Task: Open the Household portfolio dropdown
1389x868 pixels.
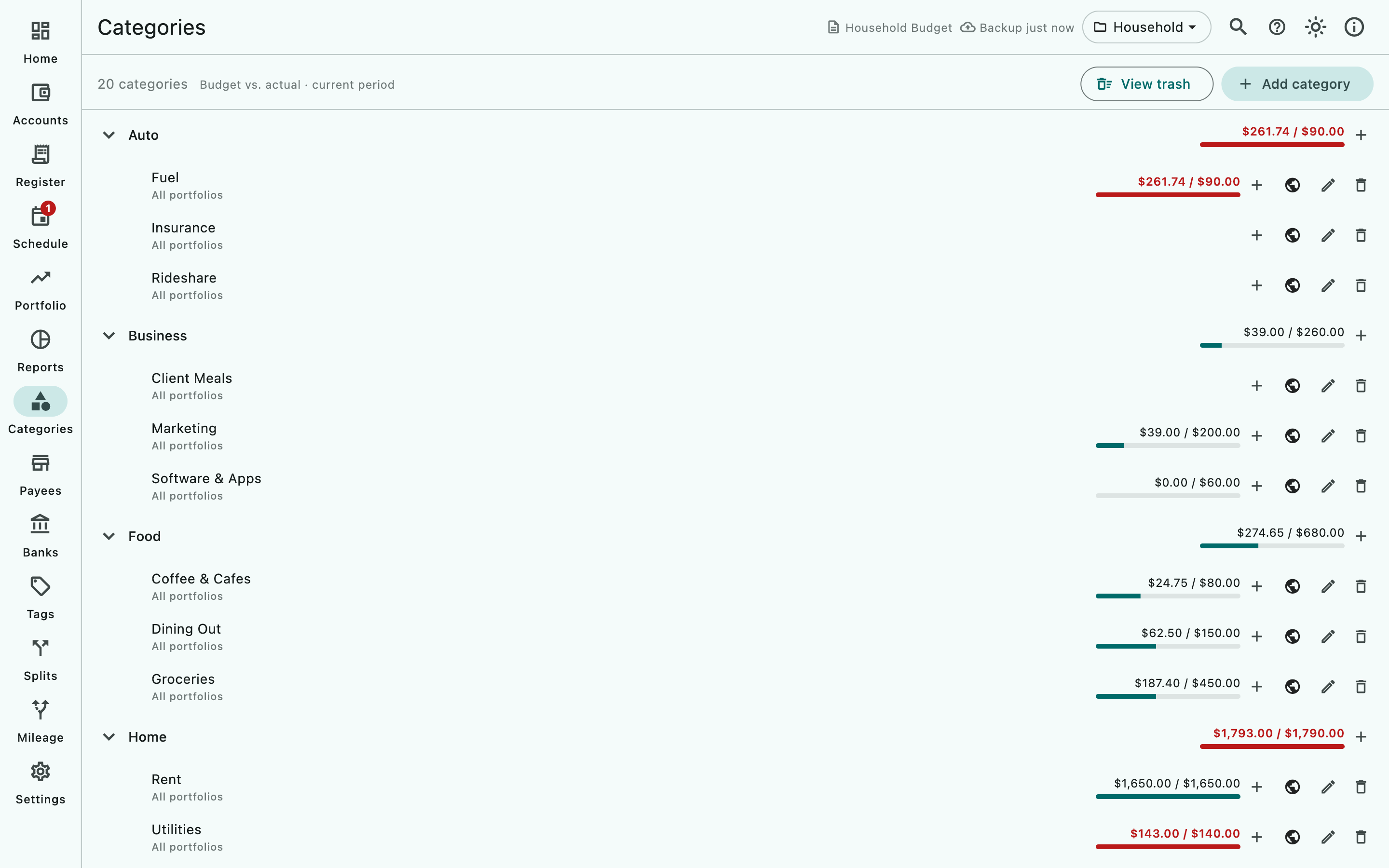Action: 1146,27
